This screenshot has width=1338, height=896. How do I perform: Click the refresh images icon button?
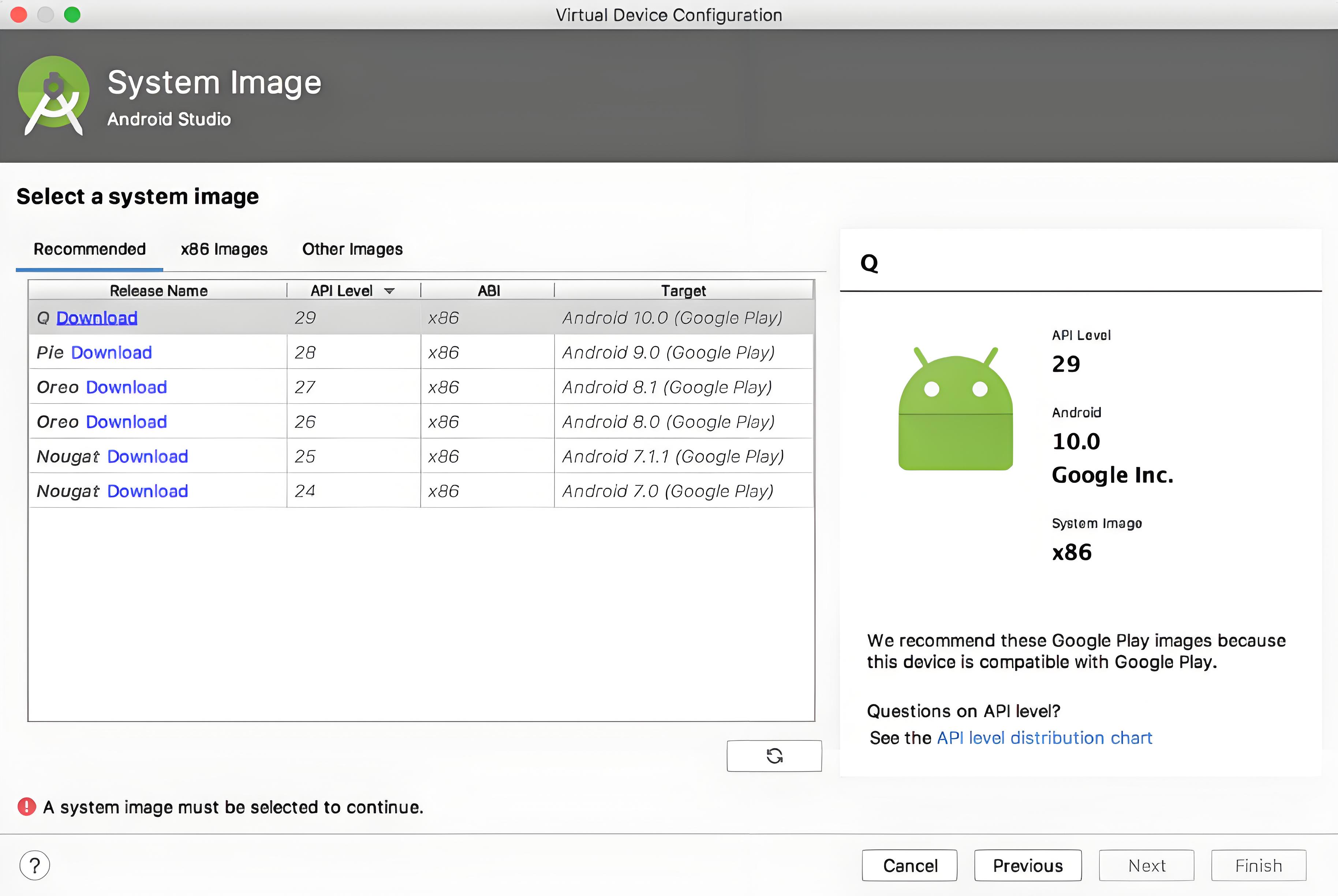coord(774,756)
